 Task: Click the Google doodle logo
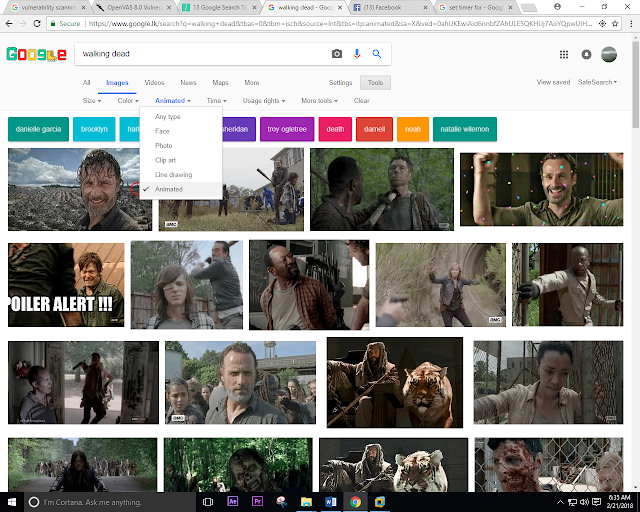click(x=37, y=54)
